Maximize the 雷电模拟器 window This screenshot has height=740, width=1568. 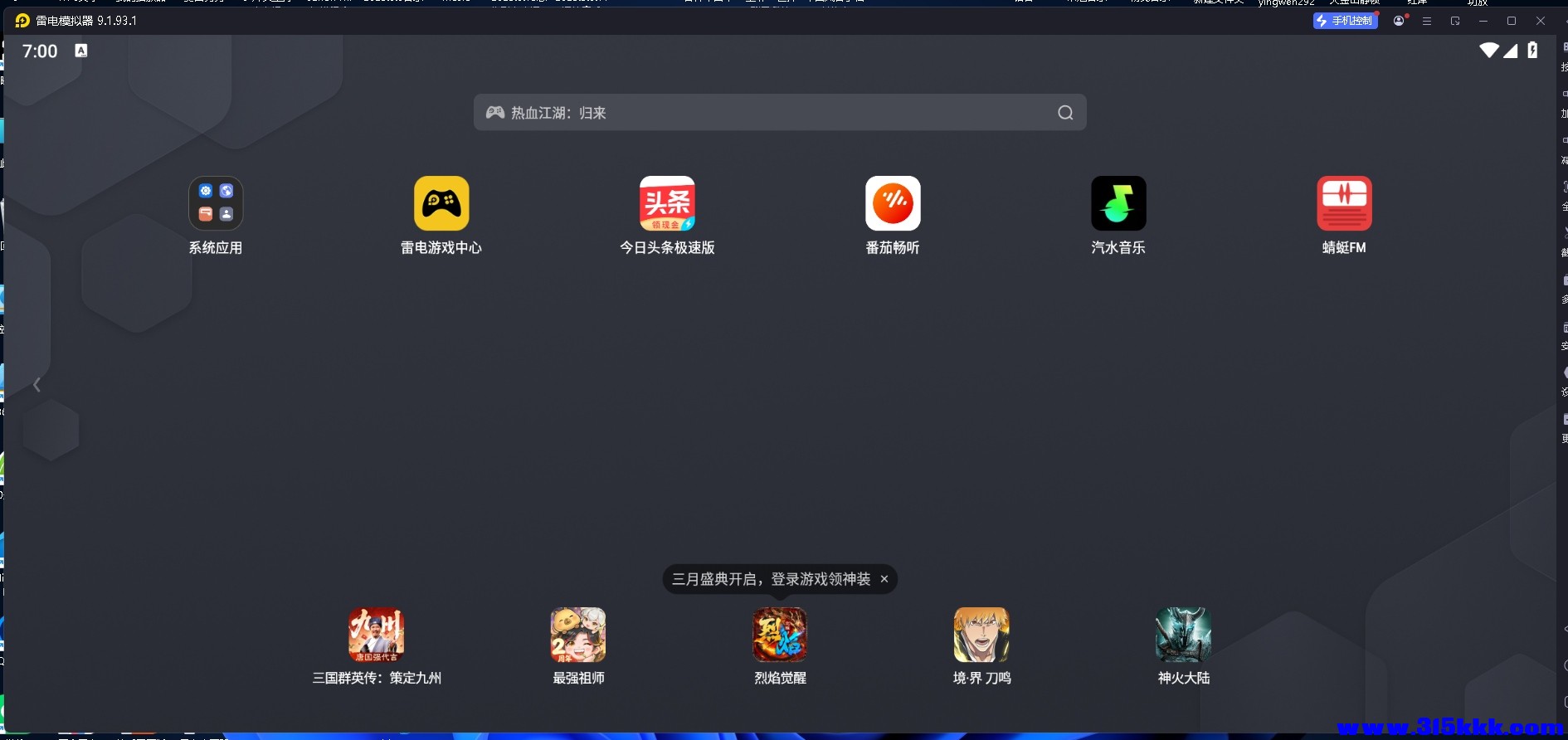[1512, 21]
